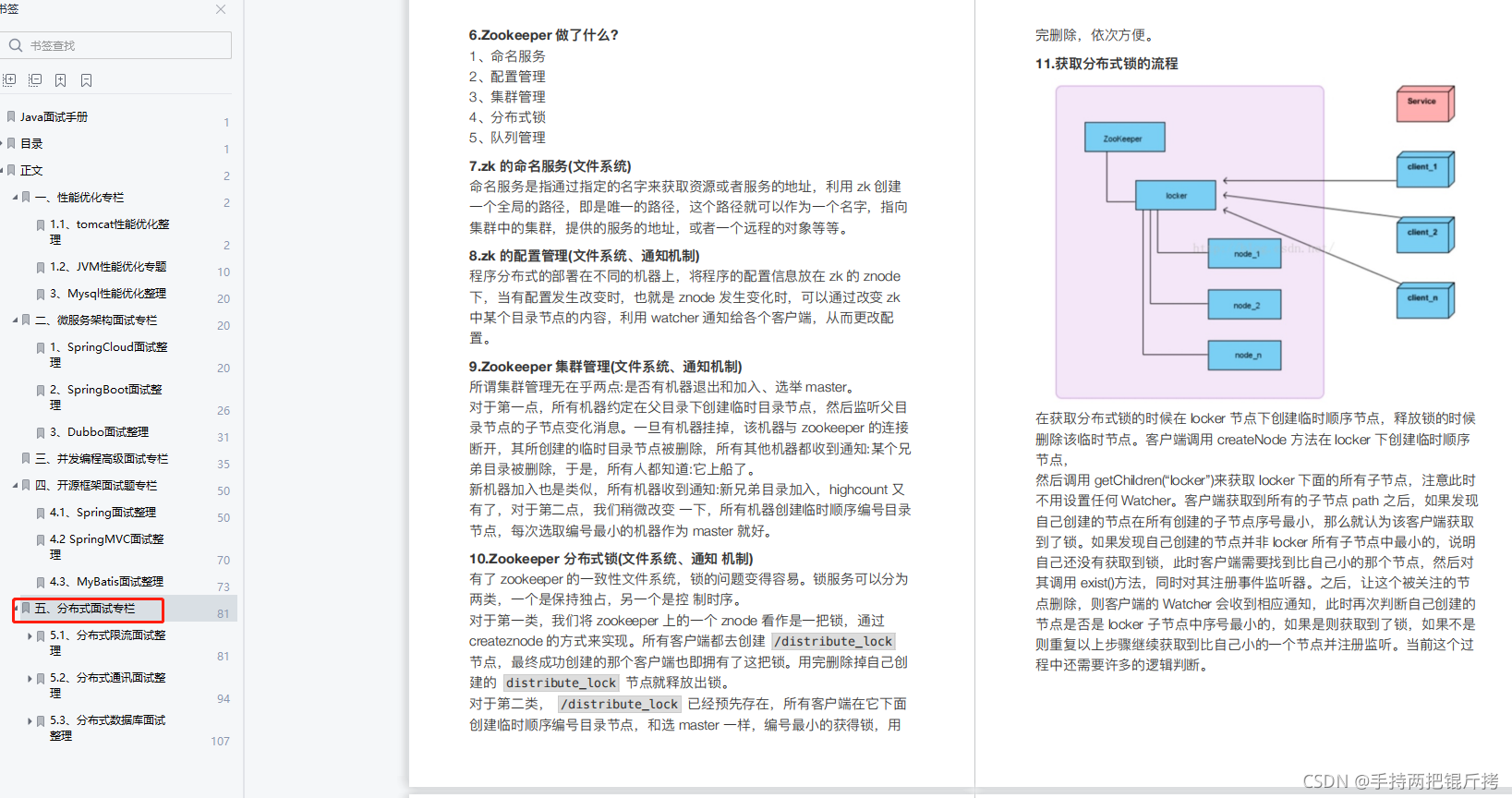Viewport: 1512px width, 798px height.
Task: Click the red Service box in diagram
Action: (1424, 103)
